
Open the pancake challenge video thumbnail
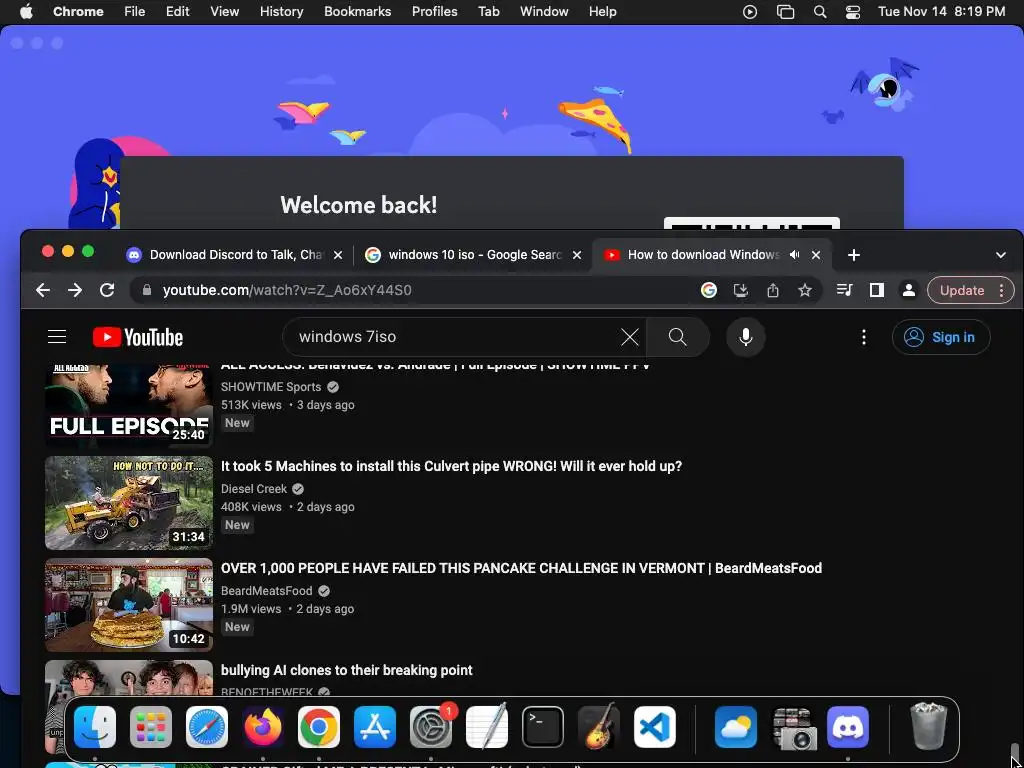(x=129, y=605)
